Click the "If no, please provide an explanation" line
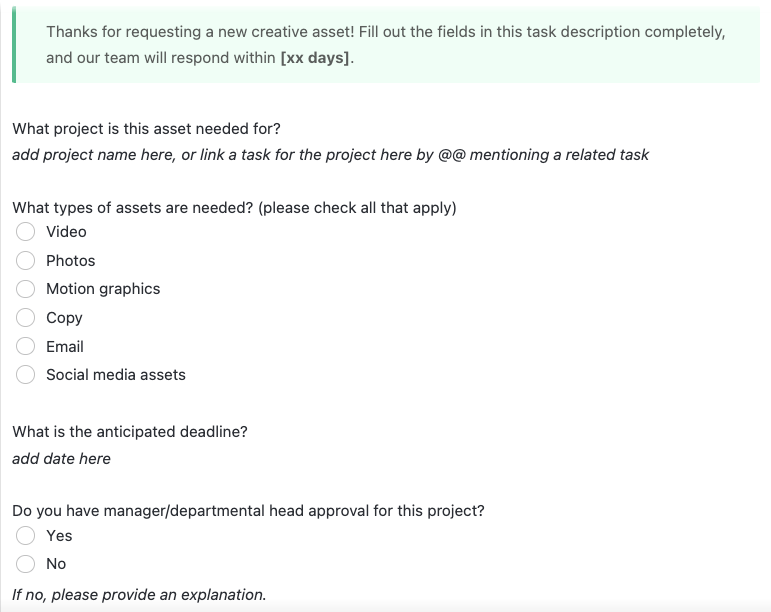 139,595
